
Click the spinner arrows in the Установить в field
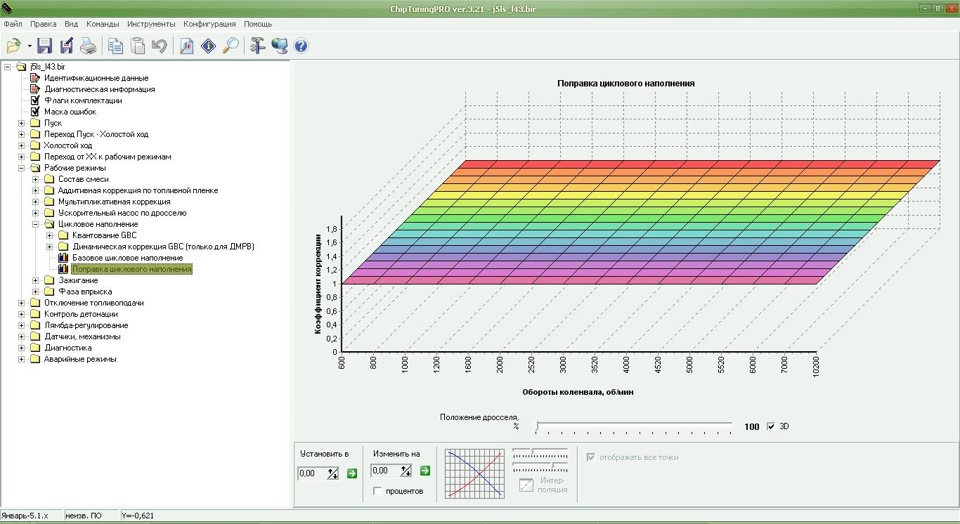(x=332, y=473)
